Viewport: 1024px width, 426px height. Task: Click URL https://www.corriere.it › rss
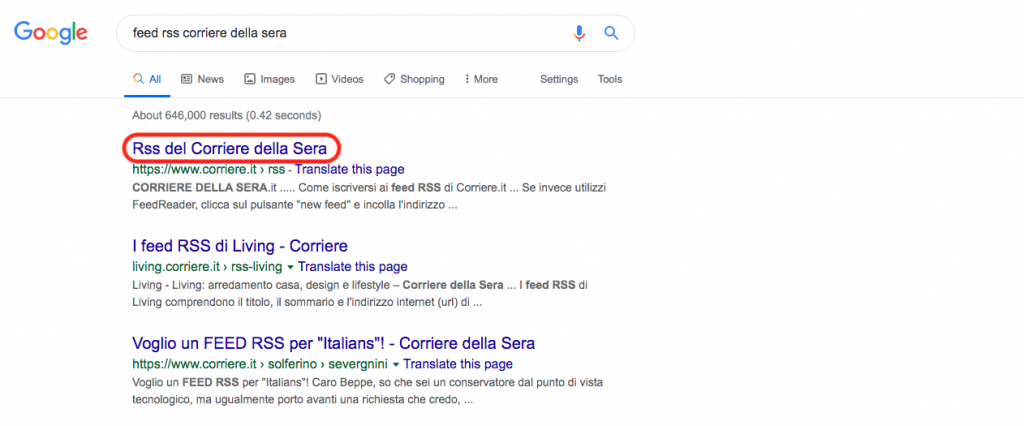pyautogui.click(x=209, y=170)
